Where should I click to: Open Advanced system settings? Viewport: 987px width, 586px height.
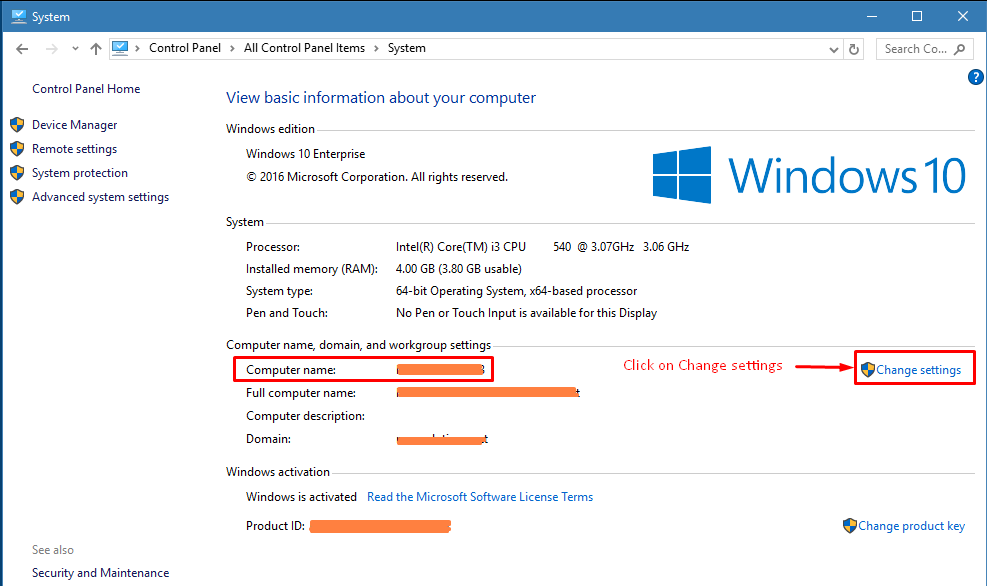point(100,197)
